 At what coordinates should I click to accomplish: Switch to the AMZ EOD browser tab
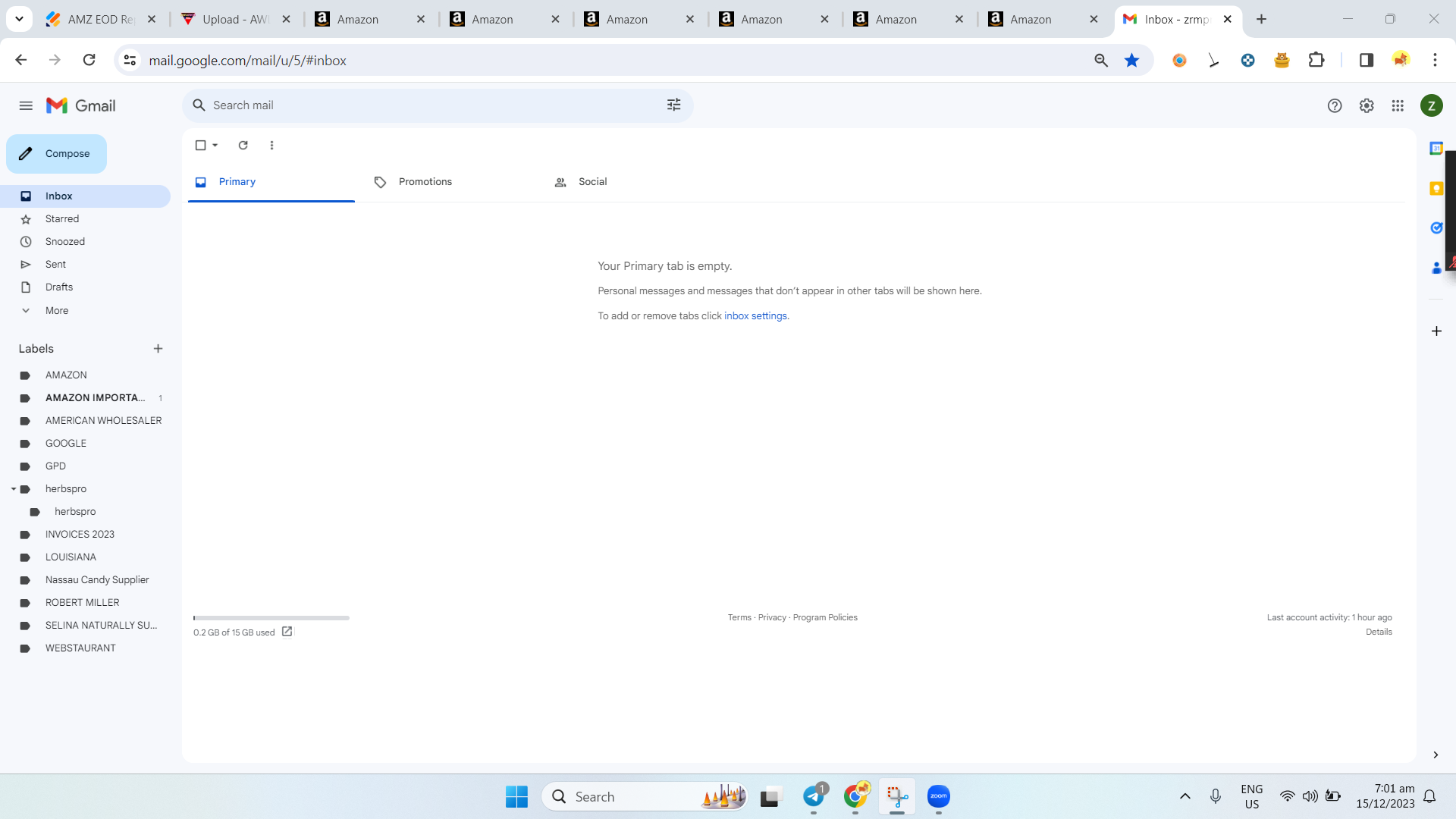(102, 20)
